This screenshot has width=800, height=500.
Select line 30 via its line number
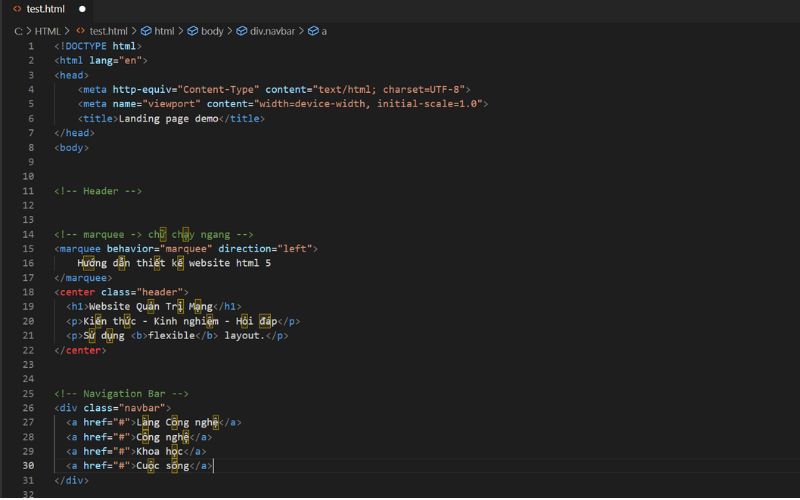[x=29, y=466]
